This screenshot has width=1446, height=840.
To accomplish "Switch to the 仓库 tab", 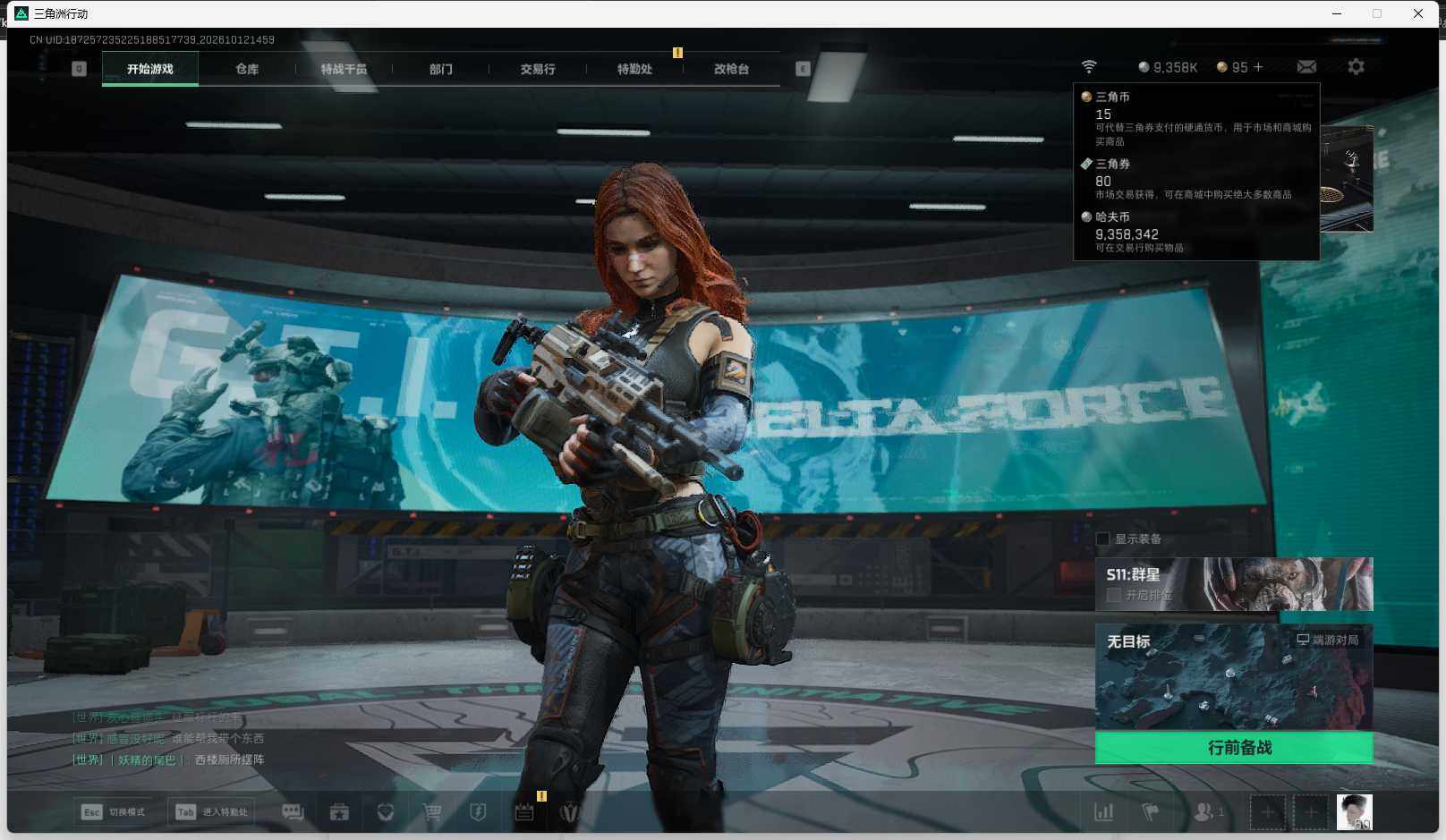I will pyautogui.click(x=247, y=69).
